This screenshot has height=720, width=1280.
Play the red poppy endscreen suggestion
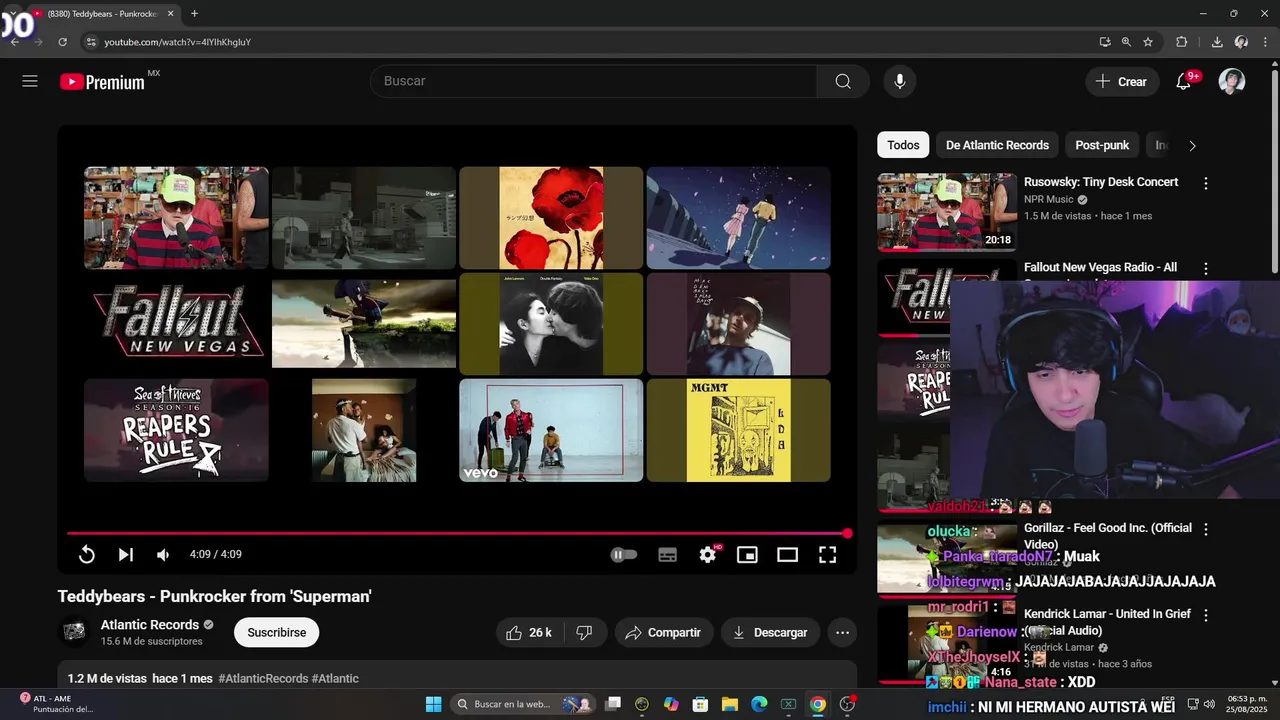[x=551, y=217]
